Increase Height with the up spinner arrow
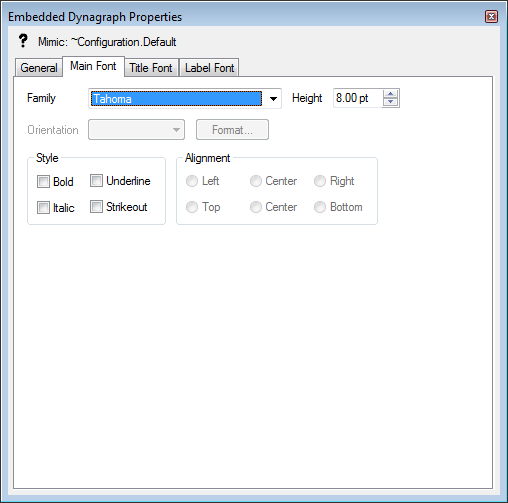The image size is (508, 503). click(x=390, y=94)
